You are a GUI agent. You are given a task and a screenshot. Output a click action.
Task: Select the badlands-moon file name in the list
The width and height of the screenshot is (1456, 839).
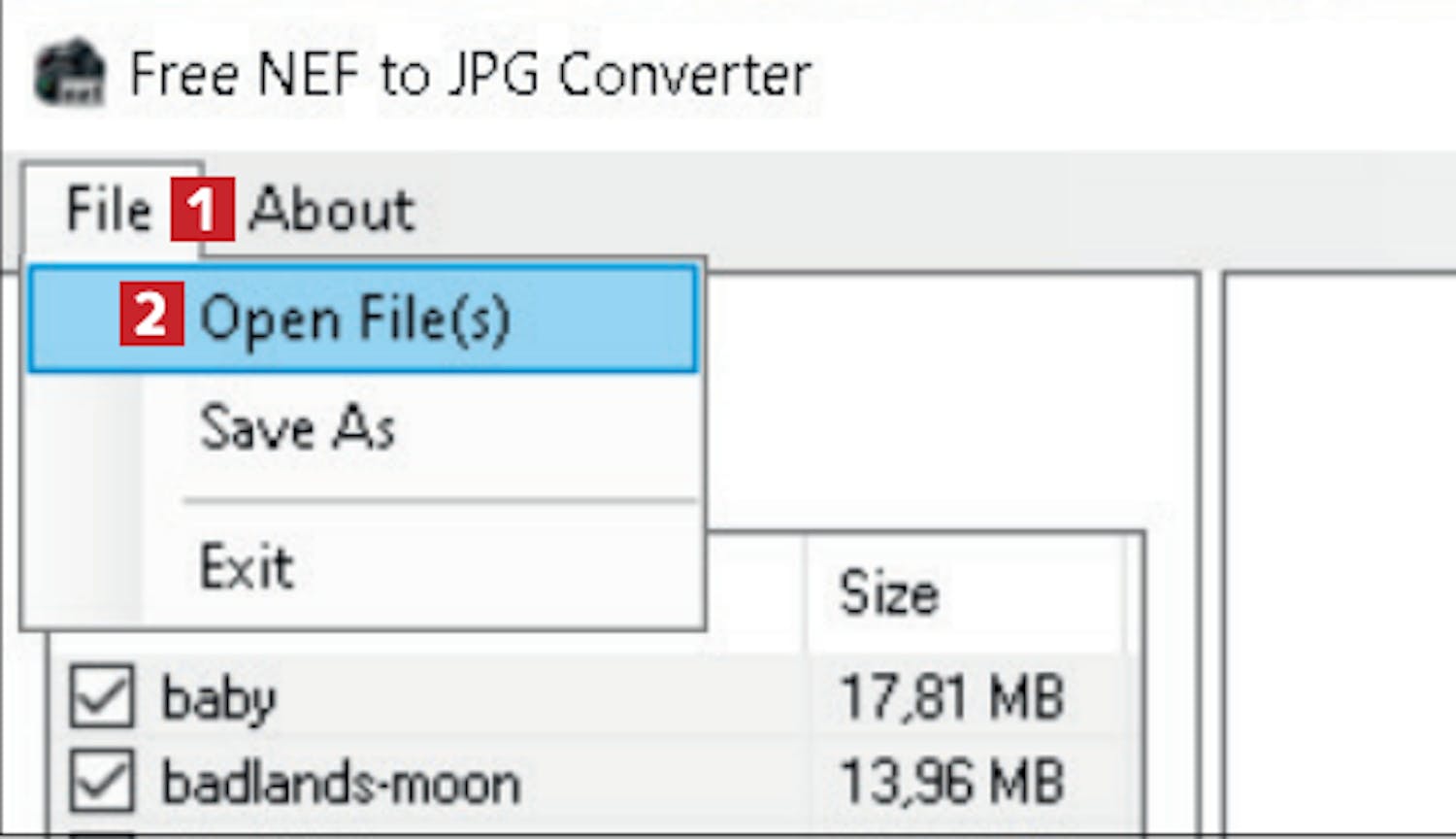click(341, 783)
